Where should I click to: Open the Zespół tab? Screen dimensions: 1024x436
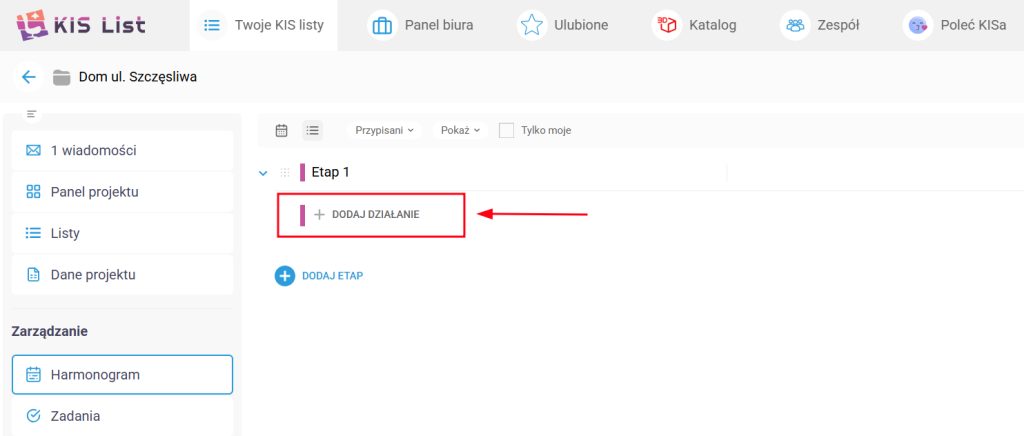pyautogui.click(x=820, y=25)
